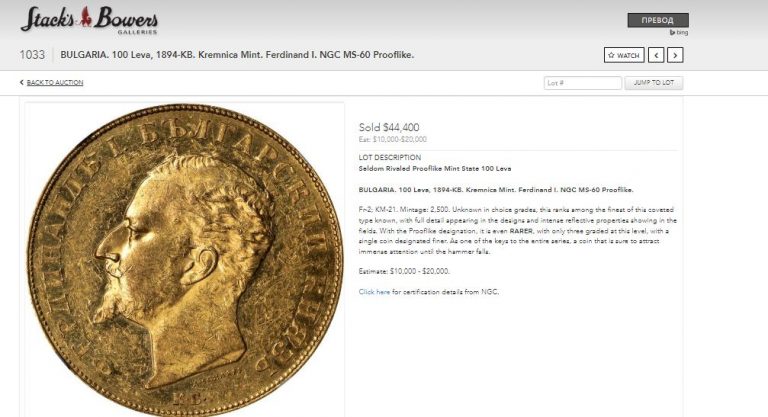768x417 pixels.
Task: Click the lot title heading text
Action: point(237,55)
